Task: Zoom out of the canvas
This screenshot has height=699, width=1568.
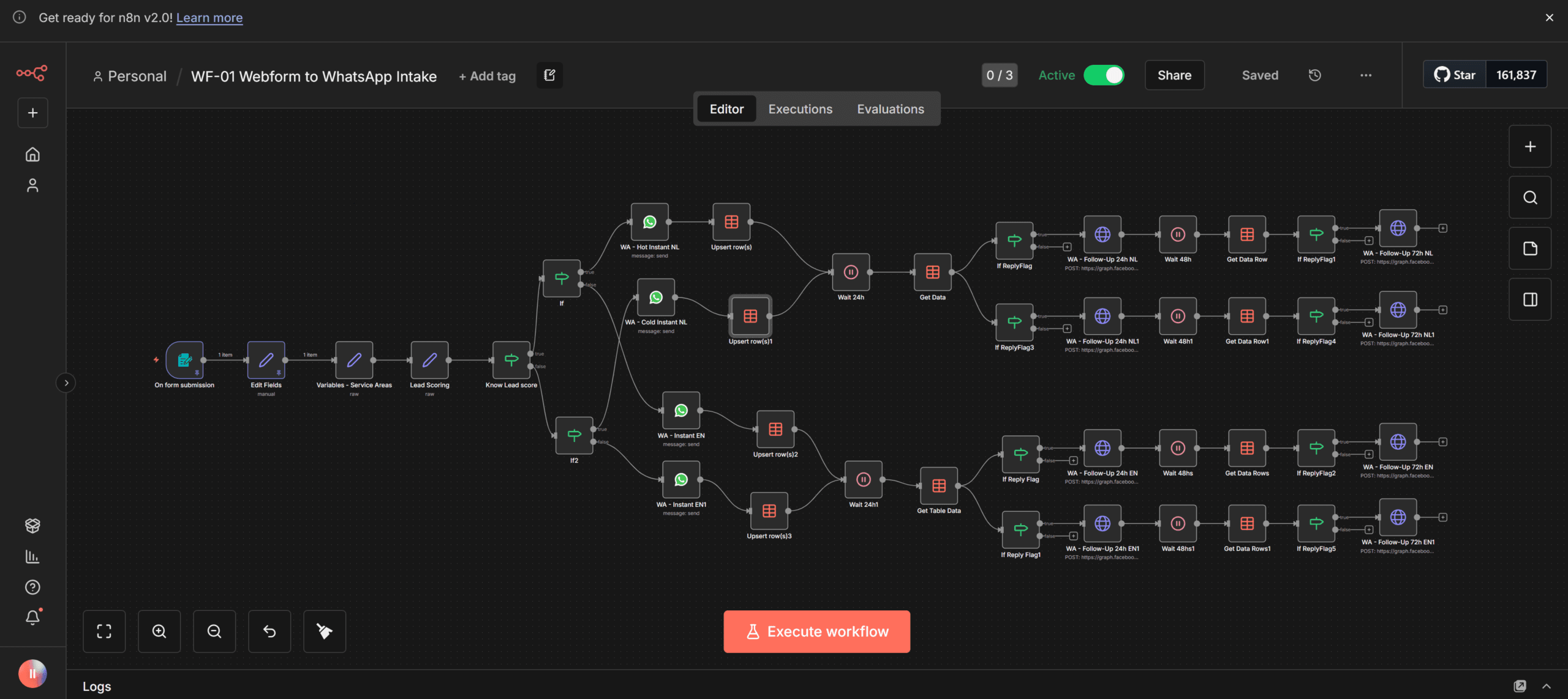Action: (214, 631)
